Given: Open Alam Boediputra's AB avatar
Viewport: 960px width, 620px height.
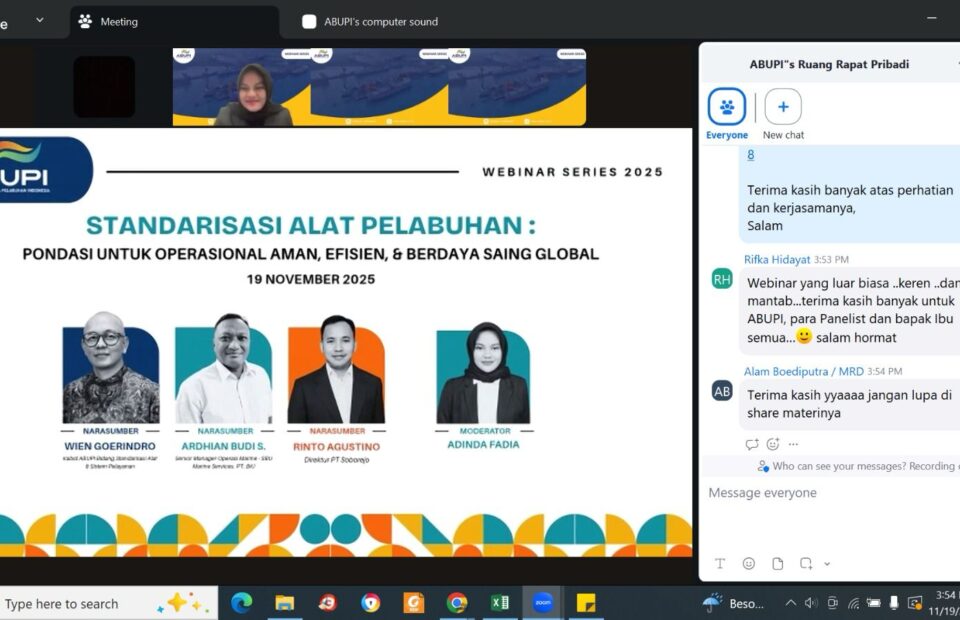Looking at the screenshot, I should 722,392.
